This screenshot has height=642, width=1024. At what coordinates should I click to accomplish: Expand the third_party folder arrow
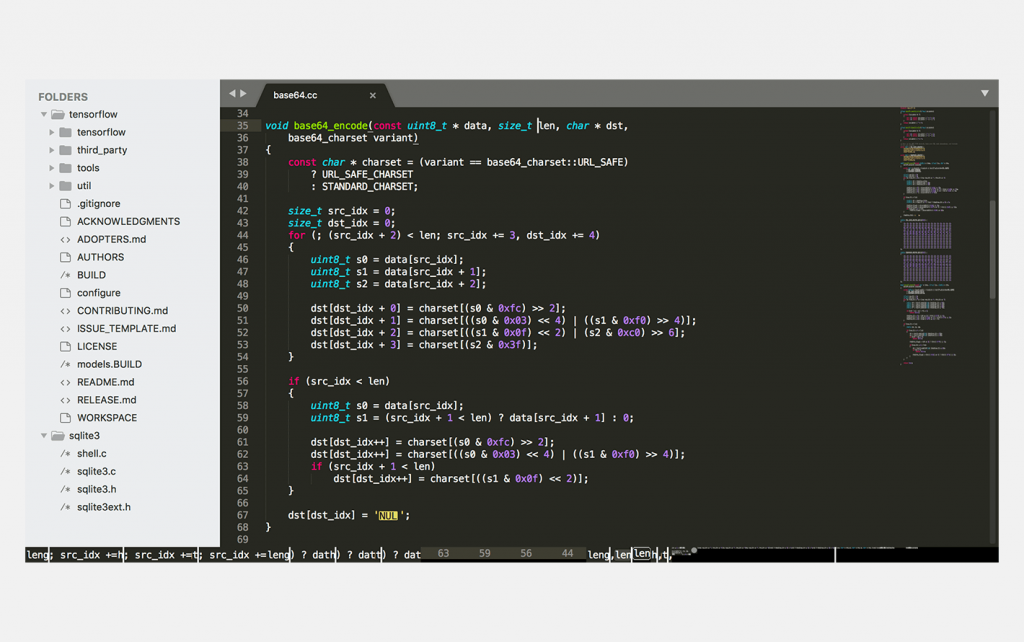(x=52, y=150)
